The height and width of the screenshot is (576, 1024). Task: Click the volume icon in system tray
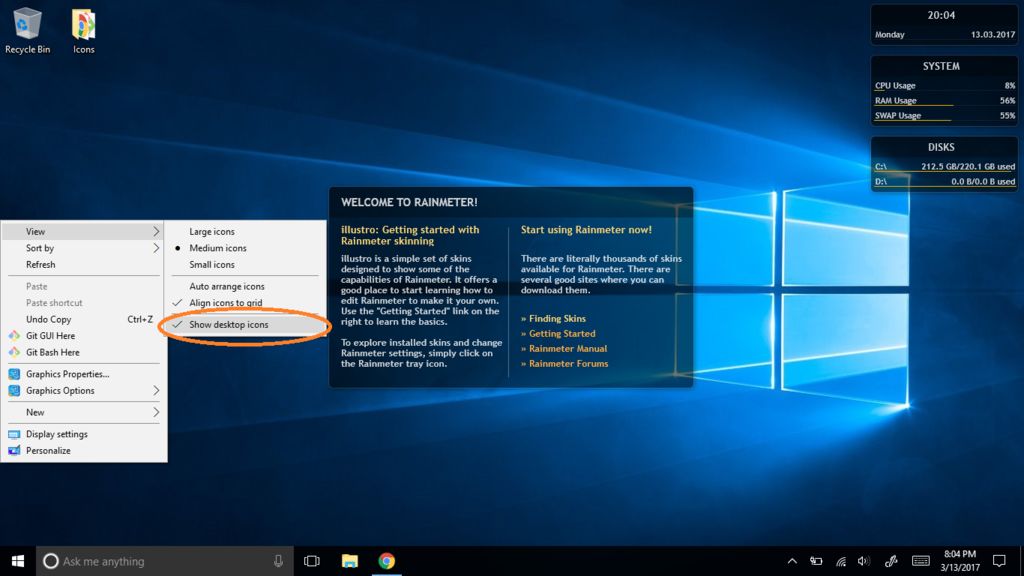coord(864,561)
